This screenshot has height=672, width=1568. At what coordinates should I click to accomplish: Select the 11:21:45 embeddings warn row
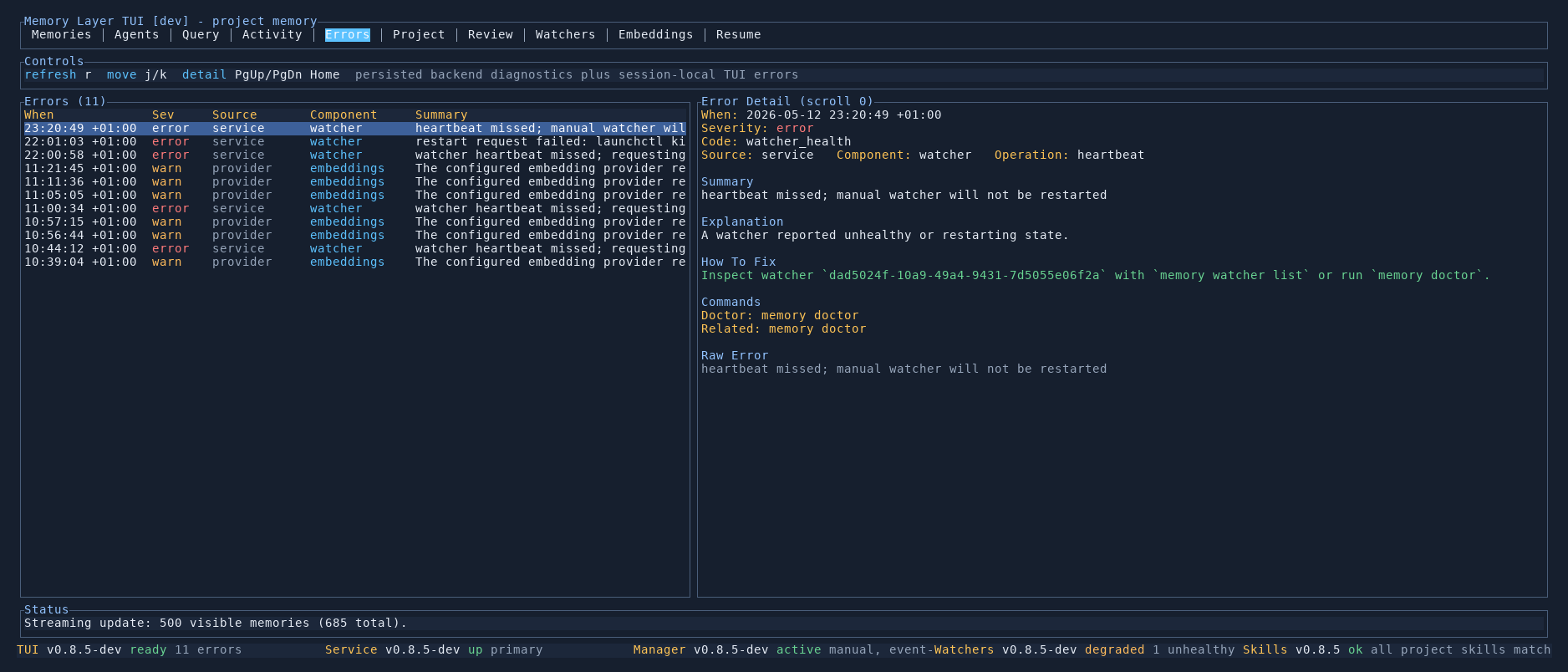coord(355,168)
